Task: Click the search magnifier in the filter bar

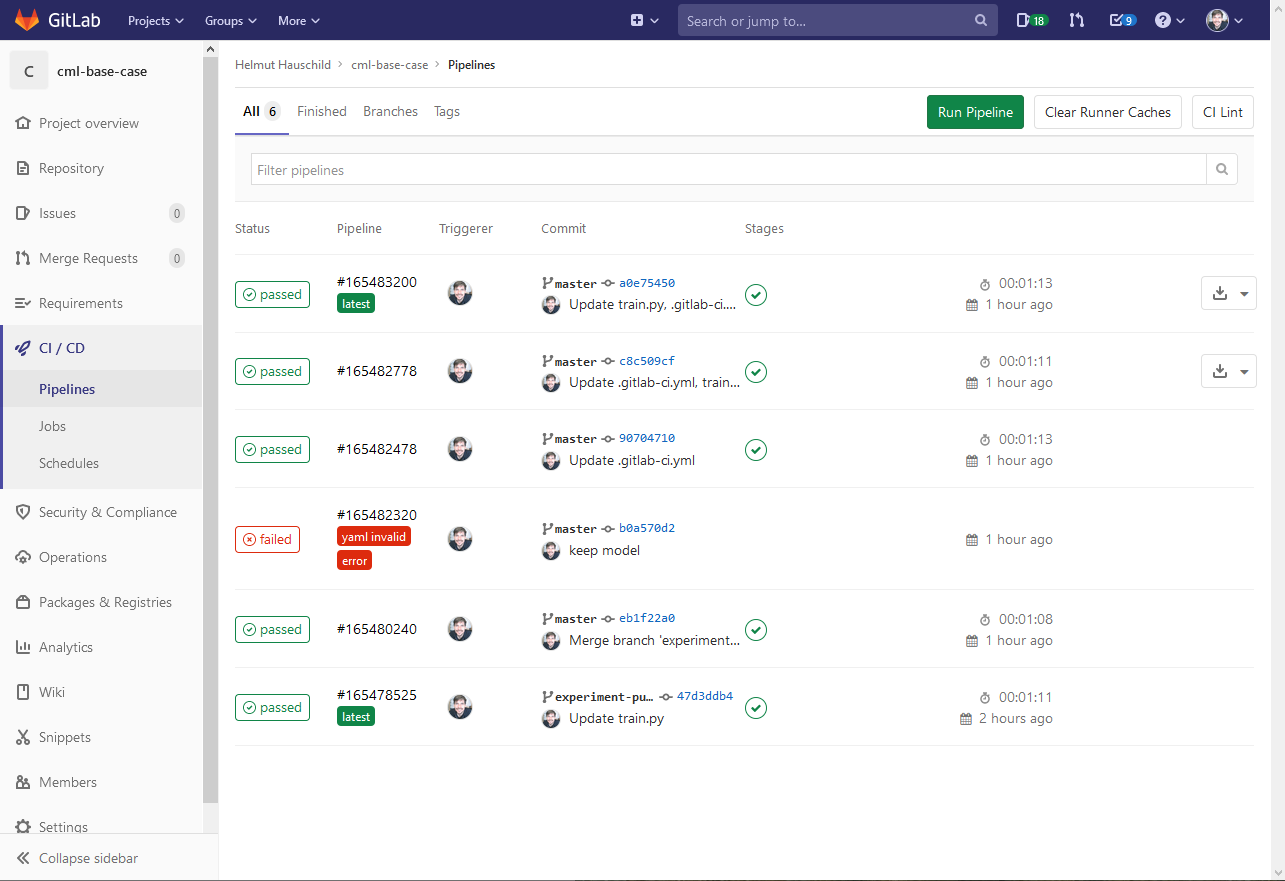Action: coord(1222,170)
